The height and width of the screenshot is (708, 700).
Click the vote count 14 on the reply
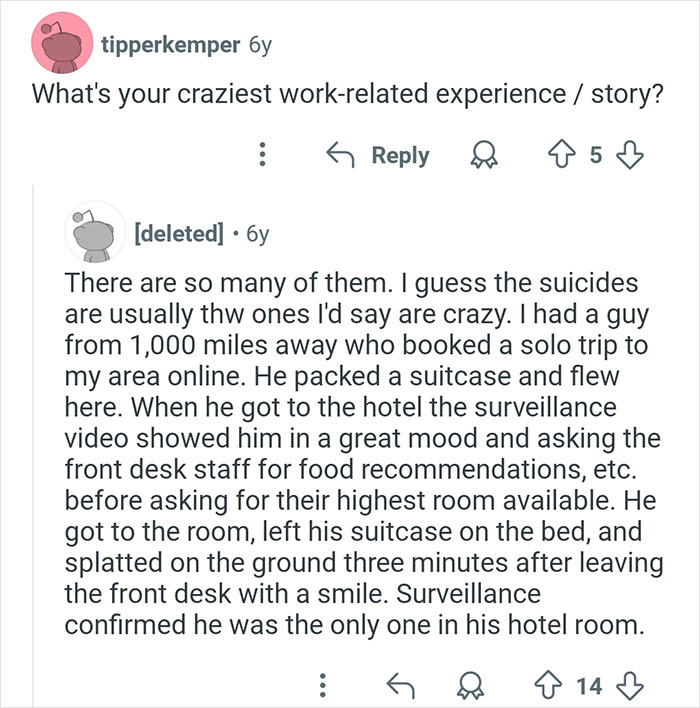tap(589, 685)
